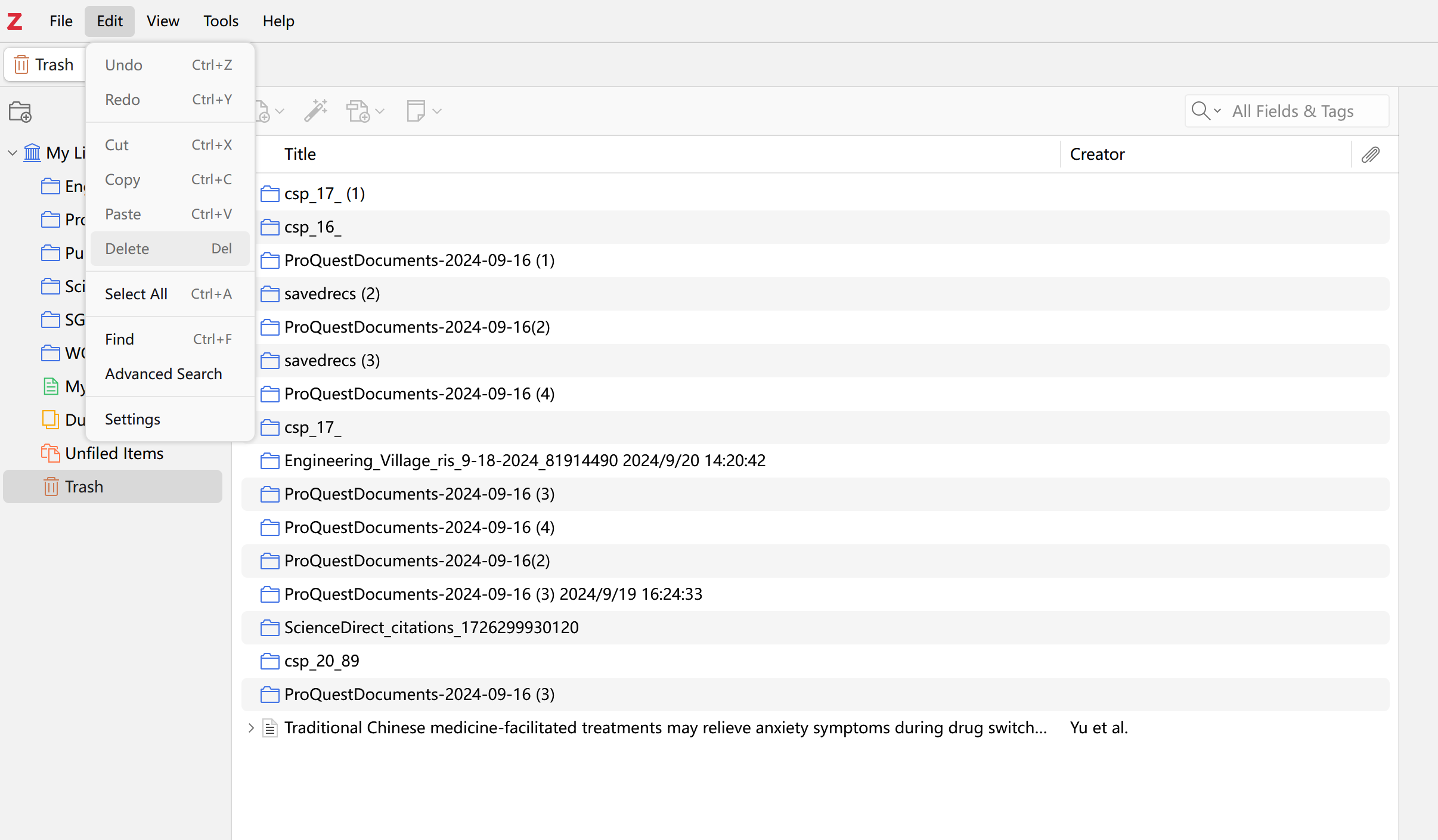Click Copy in the Edit menu
The width and height of the screenshot is (1438, 840).
tap(170, 179)
